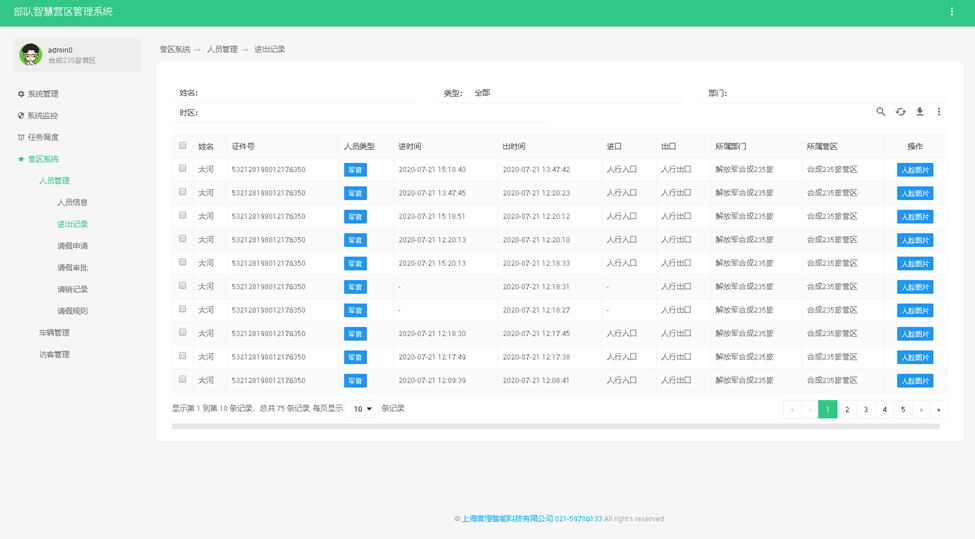
Task: Click the refresh icon above the table
Action: pos(900,112)
